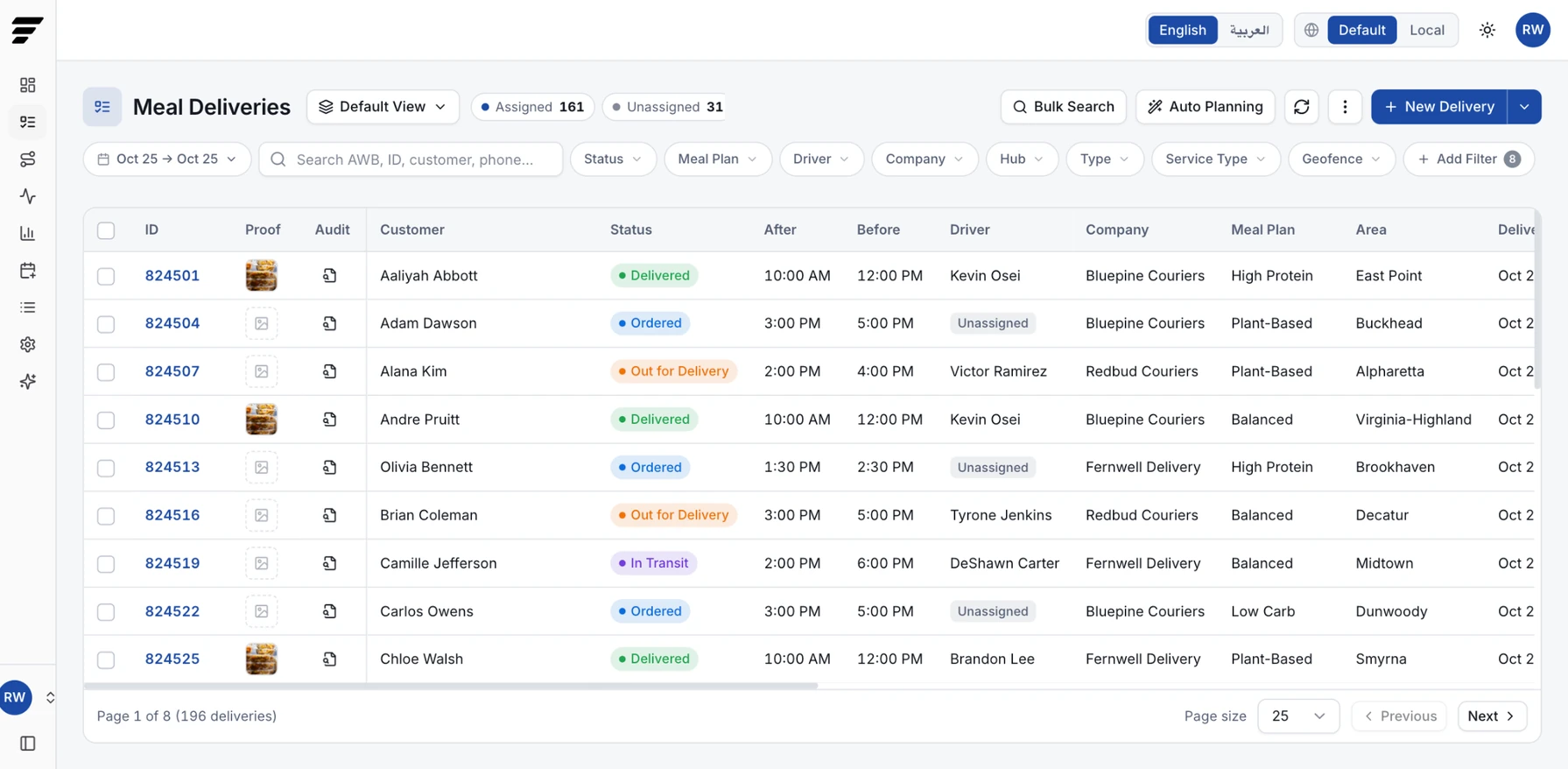The image size is (1568, 769).
Task: Check the row for delivery 824519
Action: (106, 563)
